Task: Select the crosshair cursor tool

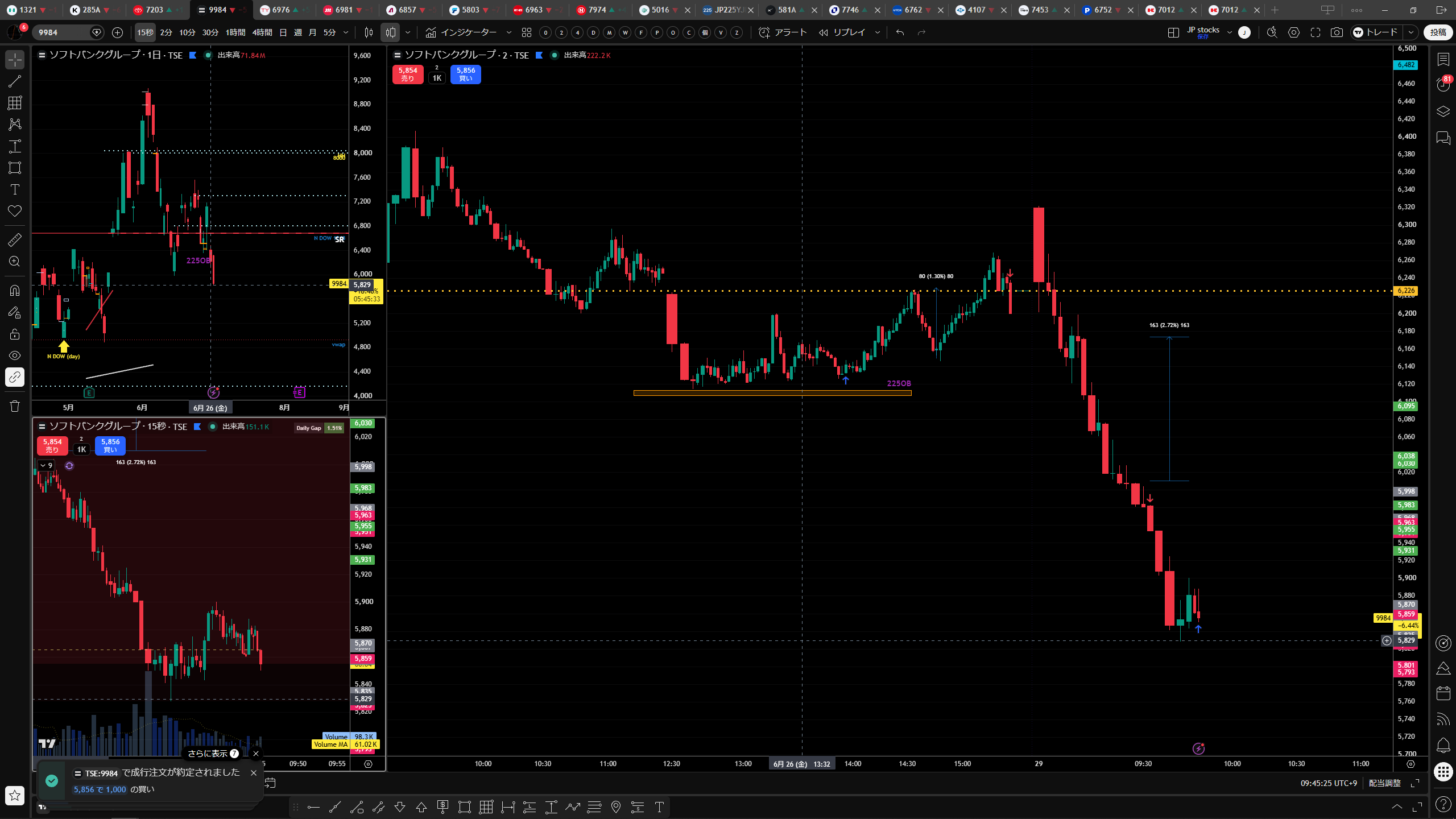Action: [x=15, y=59]
